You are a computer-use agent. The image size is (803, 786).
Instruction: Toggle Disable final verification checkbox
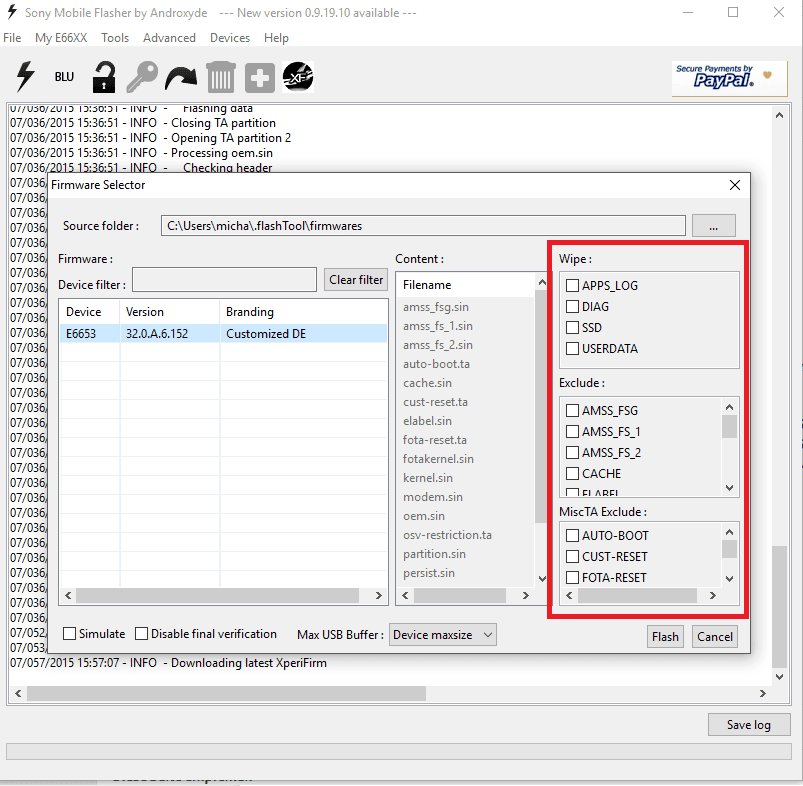pyautogui.click(x=141, y=633)
